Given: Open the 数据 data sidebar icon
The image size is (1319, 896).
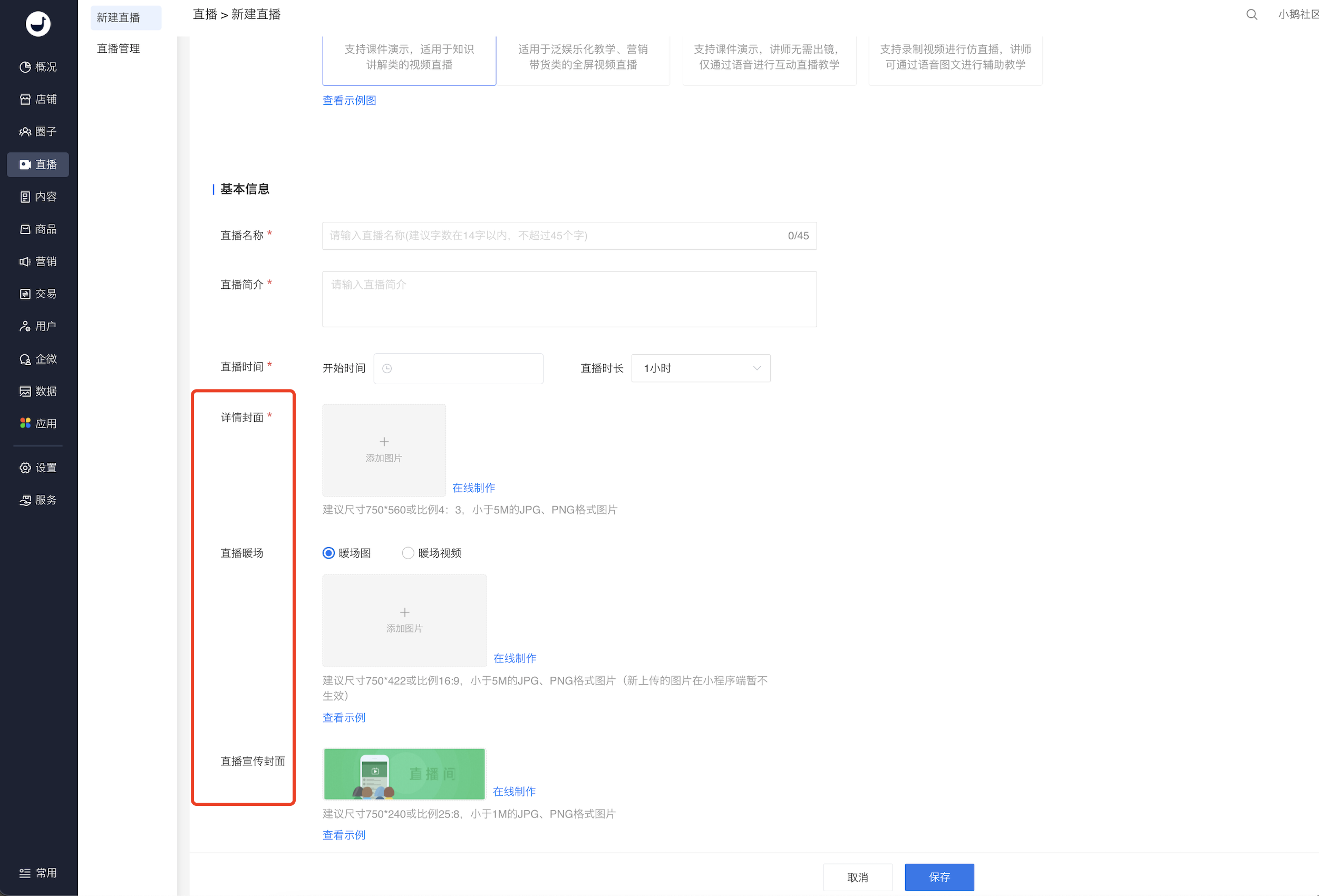Looking at the screenshot, I should click(25, 392).
